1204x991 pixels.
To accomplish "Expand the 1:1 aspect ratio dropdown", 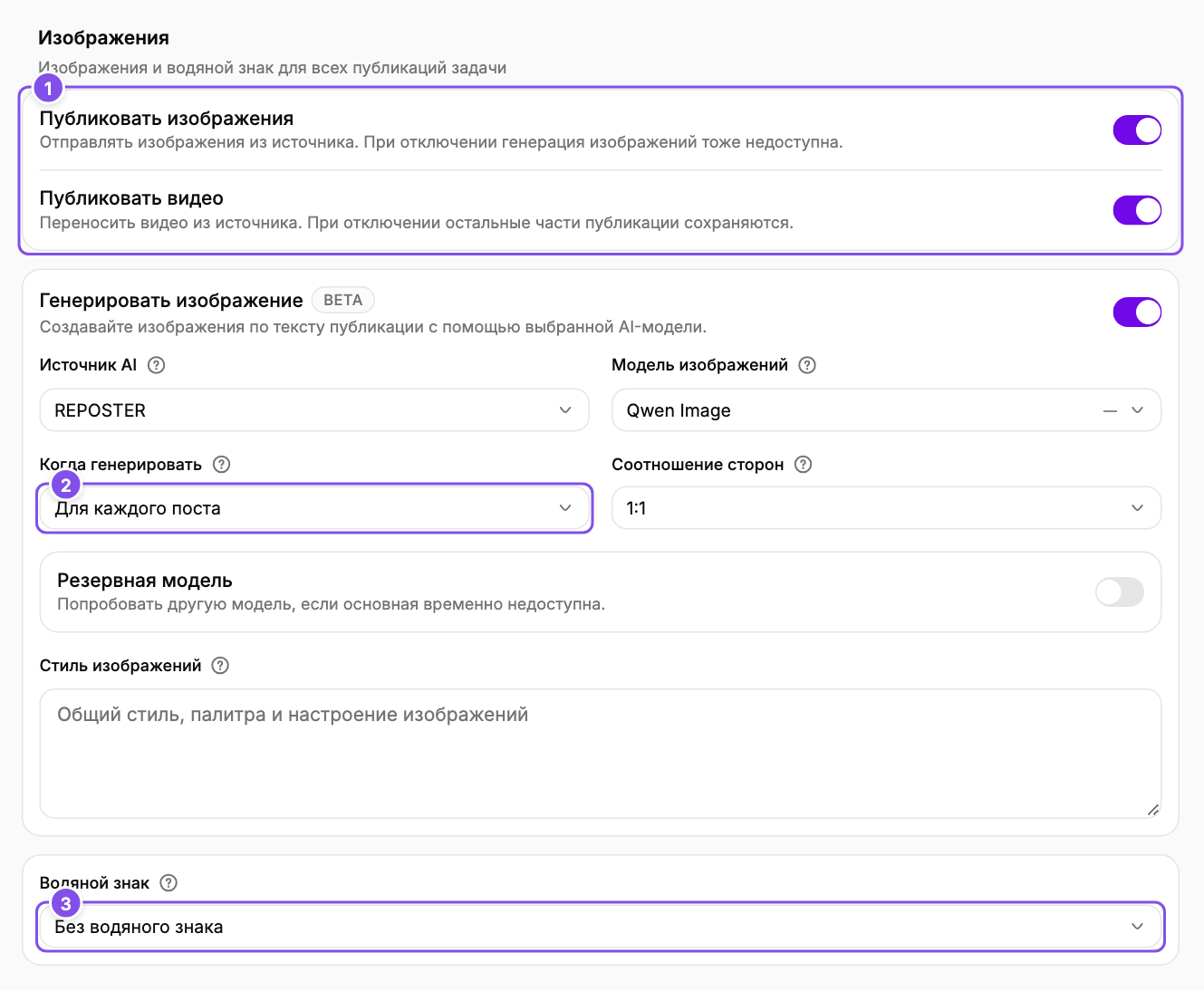I will click(886, 508).
